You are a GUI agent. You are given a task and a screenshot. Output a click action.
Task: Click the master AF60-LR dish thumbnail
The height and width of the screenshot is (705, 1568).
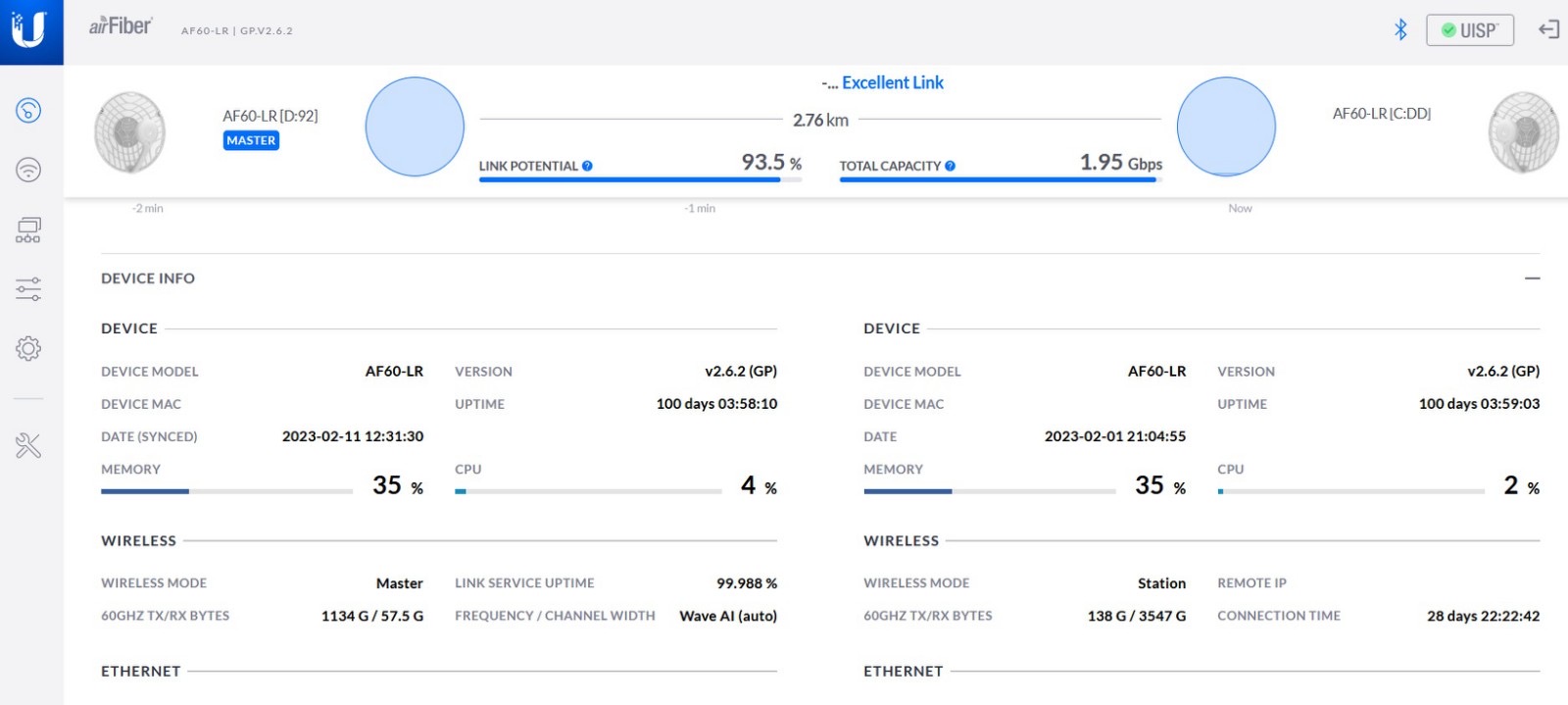pos(129,132)
